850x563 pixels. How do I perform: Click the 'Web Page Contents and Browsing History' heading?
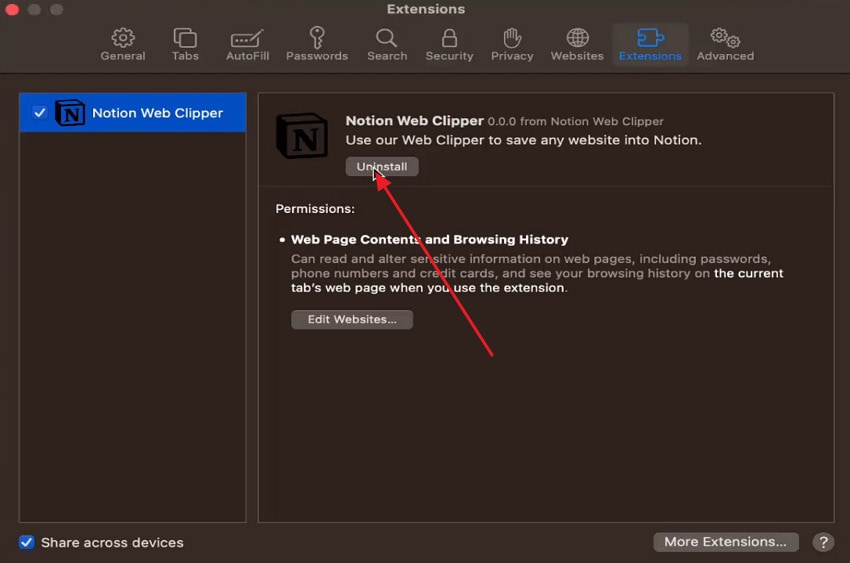429,240
